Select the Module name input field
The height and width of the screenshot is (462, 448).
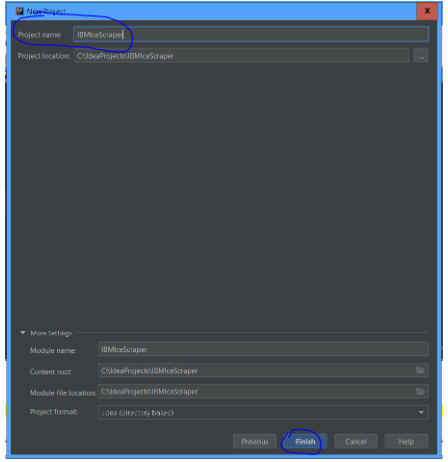tap(263, 349)
